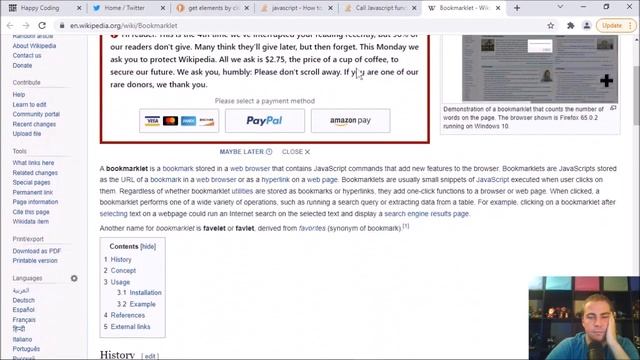This screenshot has height=360, width=640.
Task: Open the selecting article link
Action: pyautogui.click(x=113, y=213)
